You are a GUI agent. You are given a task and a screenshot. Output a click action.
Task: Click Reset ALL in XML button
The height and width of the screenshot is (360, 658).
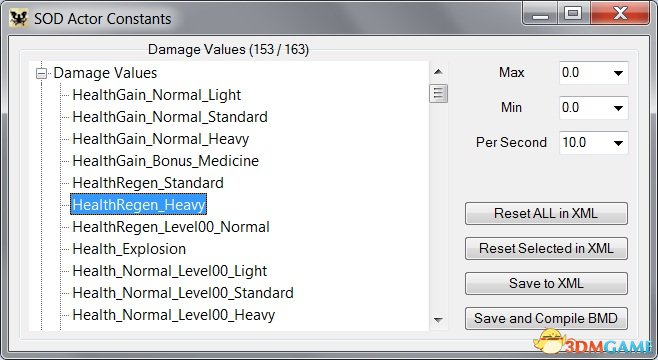pos(546,214)
